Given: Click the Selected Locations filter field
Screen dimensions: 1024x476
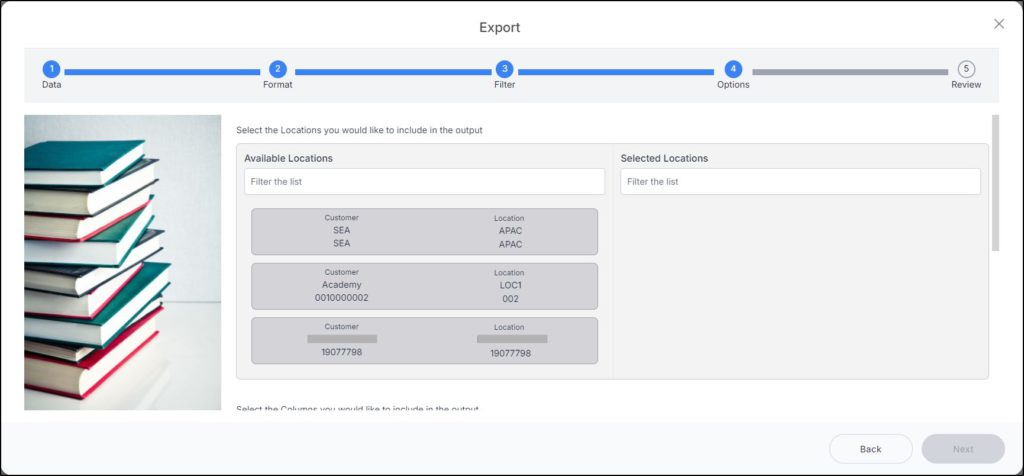Looking at the screenshot, I should point(800,181).
